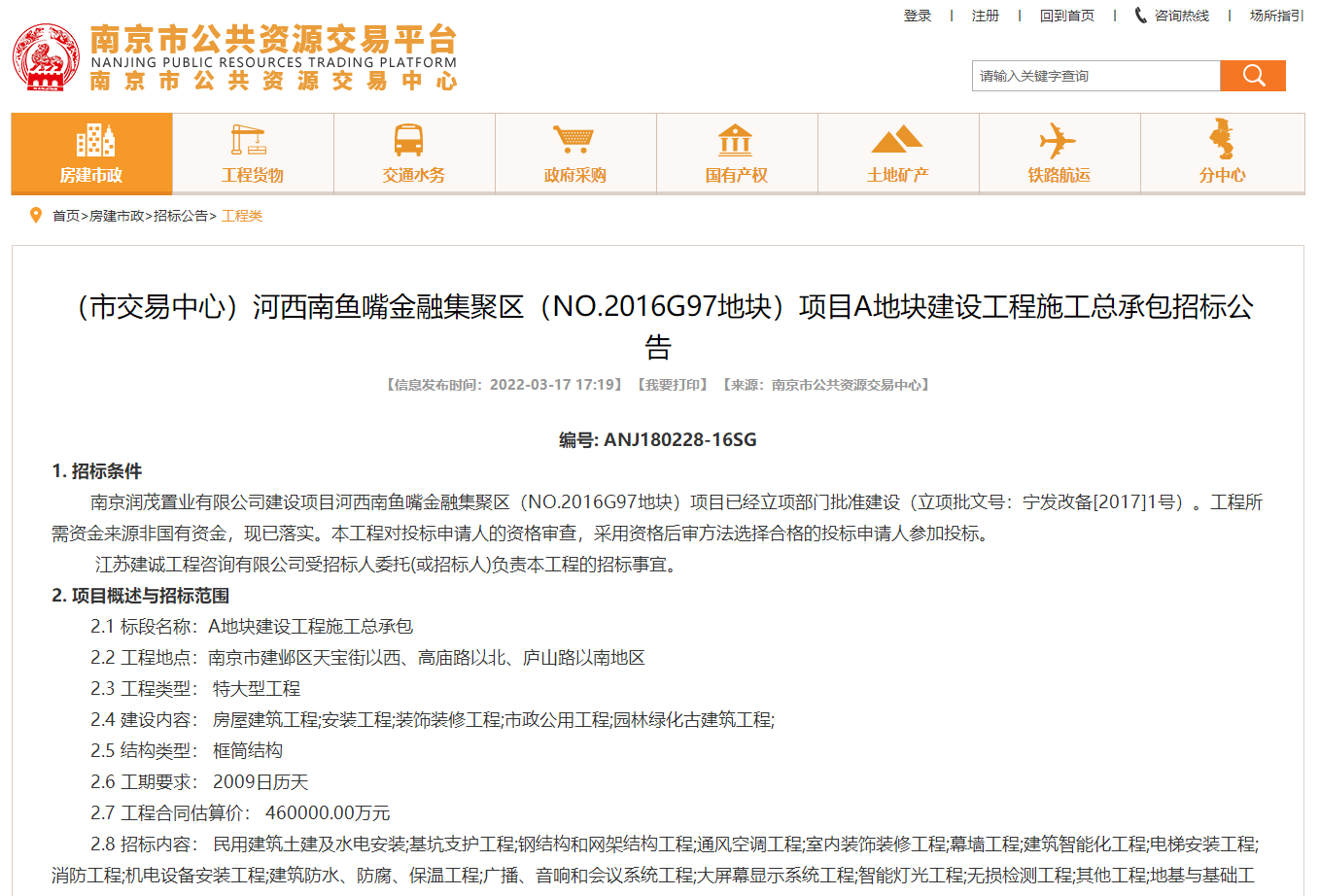1320x896 pixels.
Task: Open the 铁路航运 airplane icon
Action: (1058, 141)
